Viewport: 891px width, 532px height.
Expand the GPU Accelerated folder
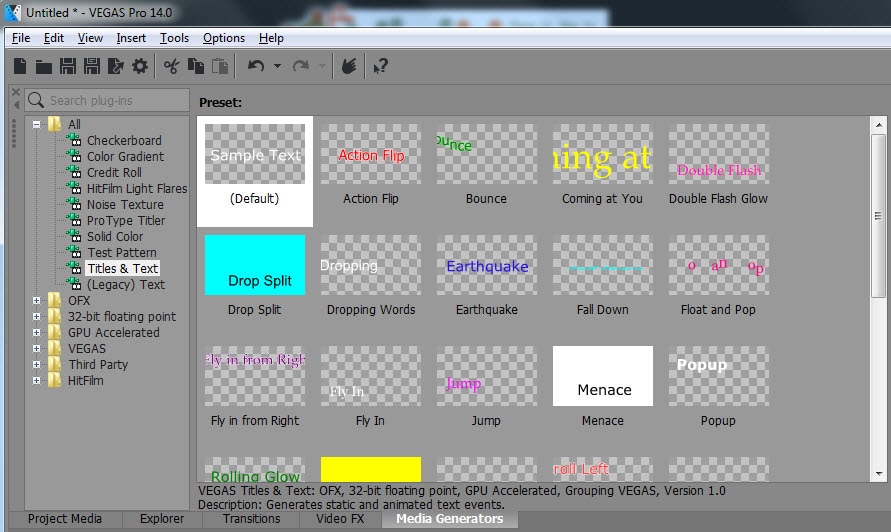[x=37, y=333]
